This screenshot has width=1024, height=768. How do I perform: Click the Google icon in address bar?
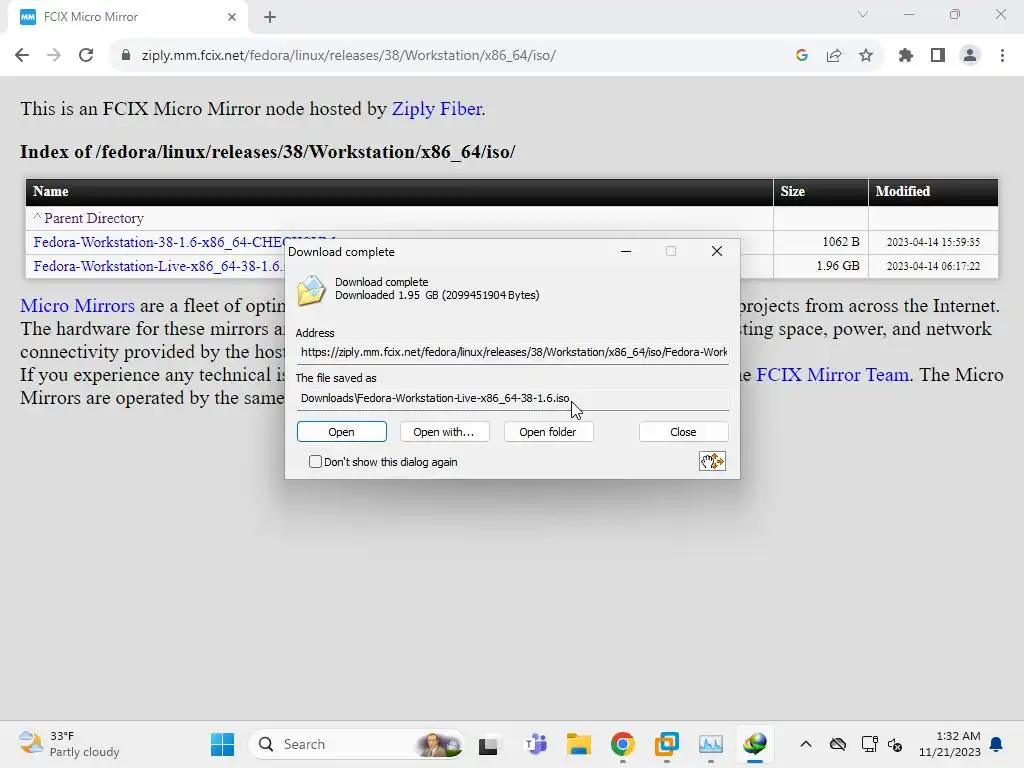802,56
